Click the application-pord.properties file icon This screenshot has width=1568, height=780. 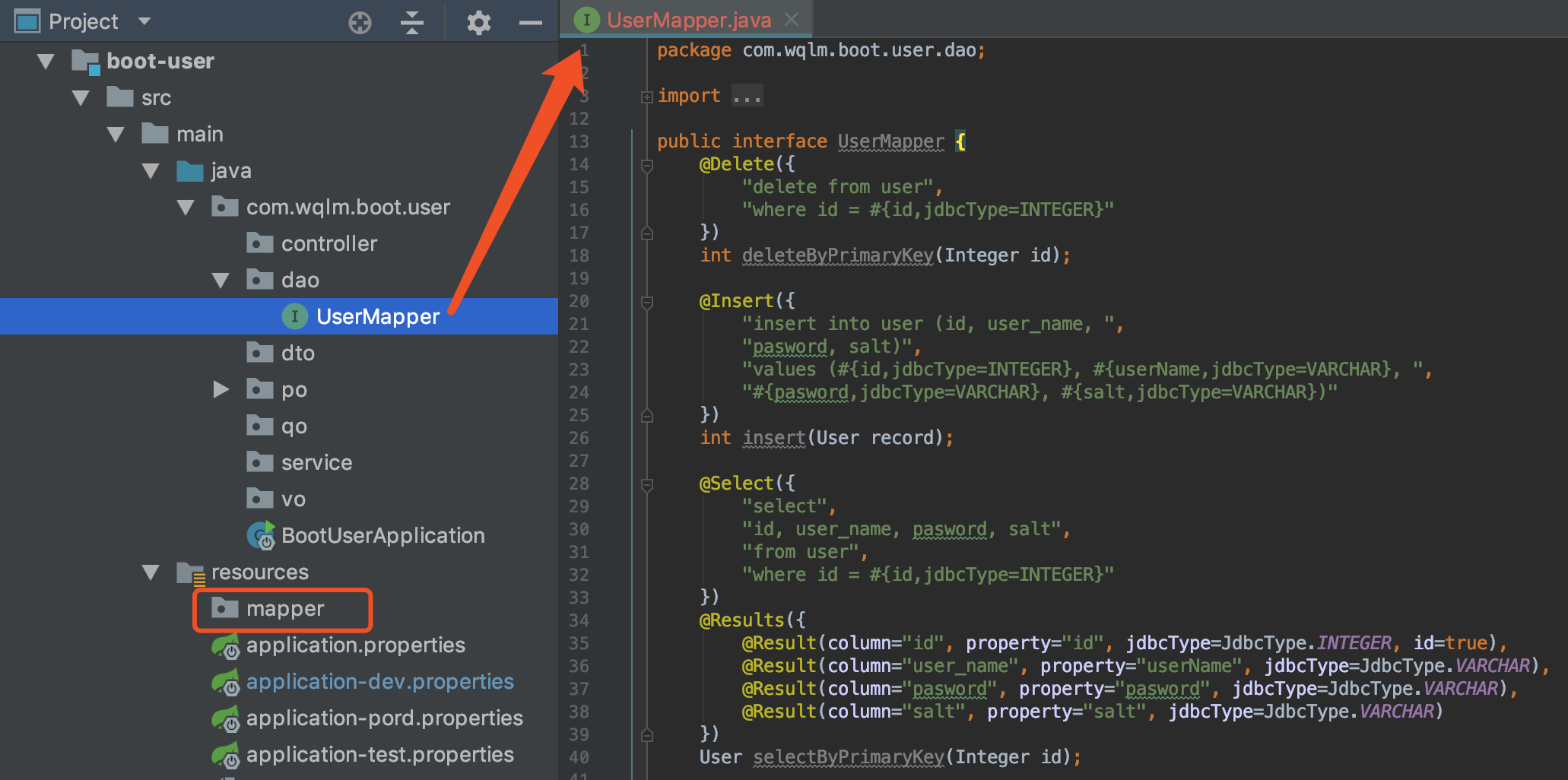click(x=226, y=719)
